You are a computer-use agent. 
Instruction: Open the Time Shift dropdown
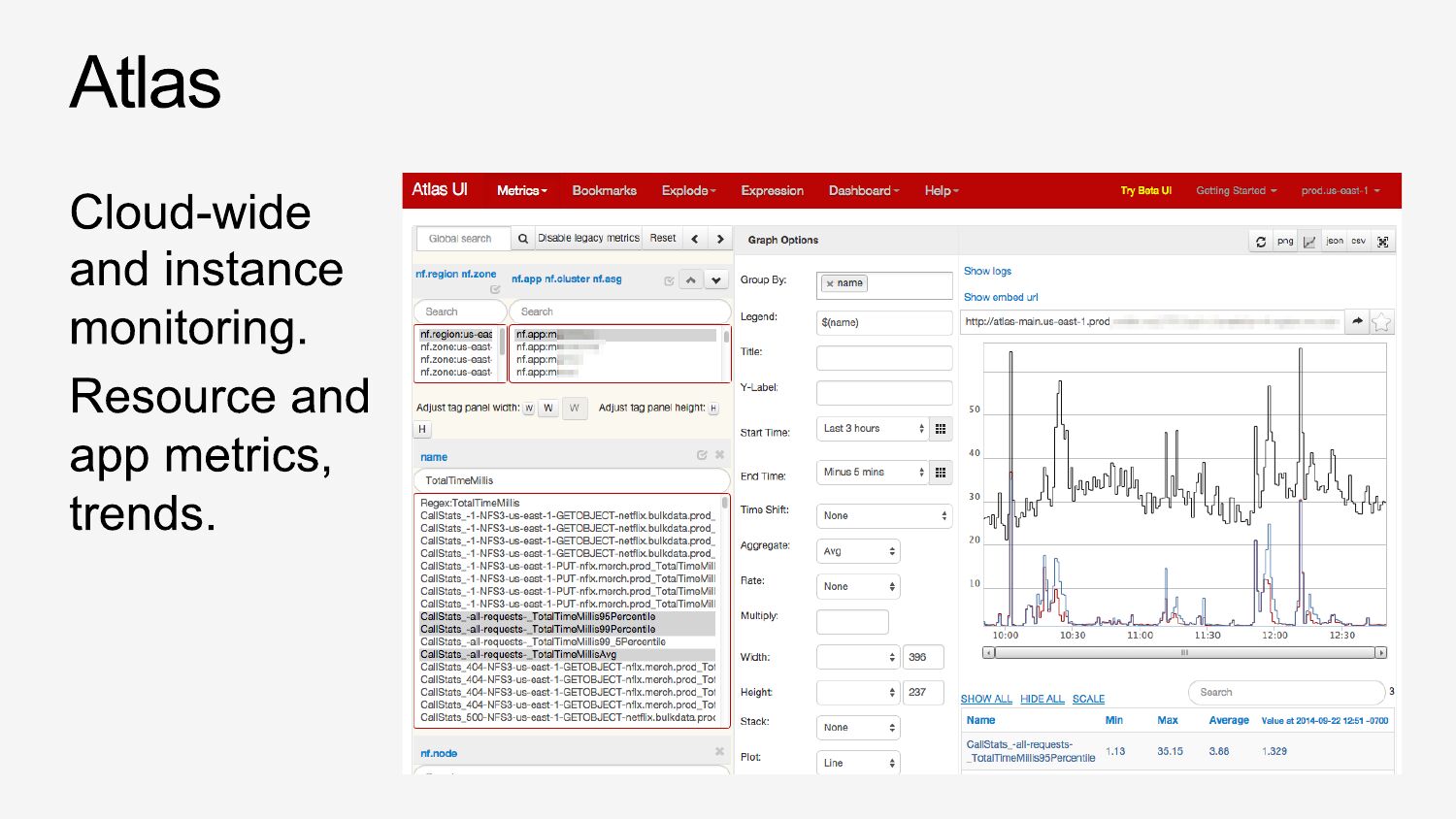coord(883,516)
